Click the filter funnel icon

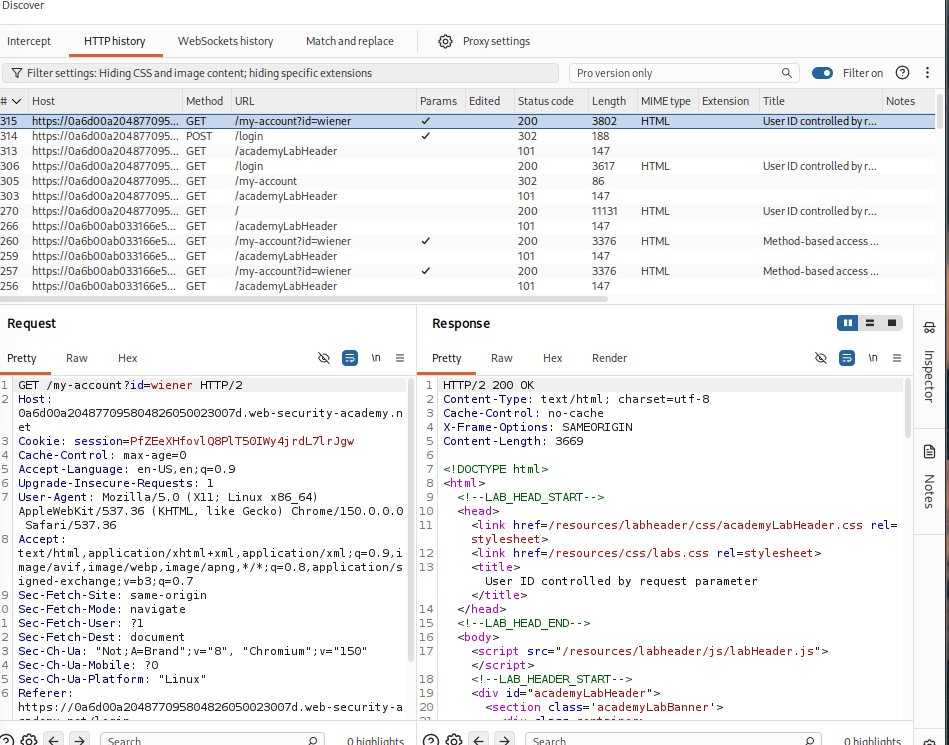click(17, 73)
